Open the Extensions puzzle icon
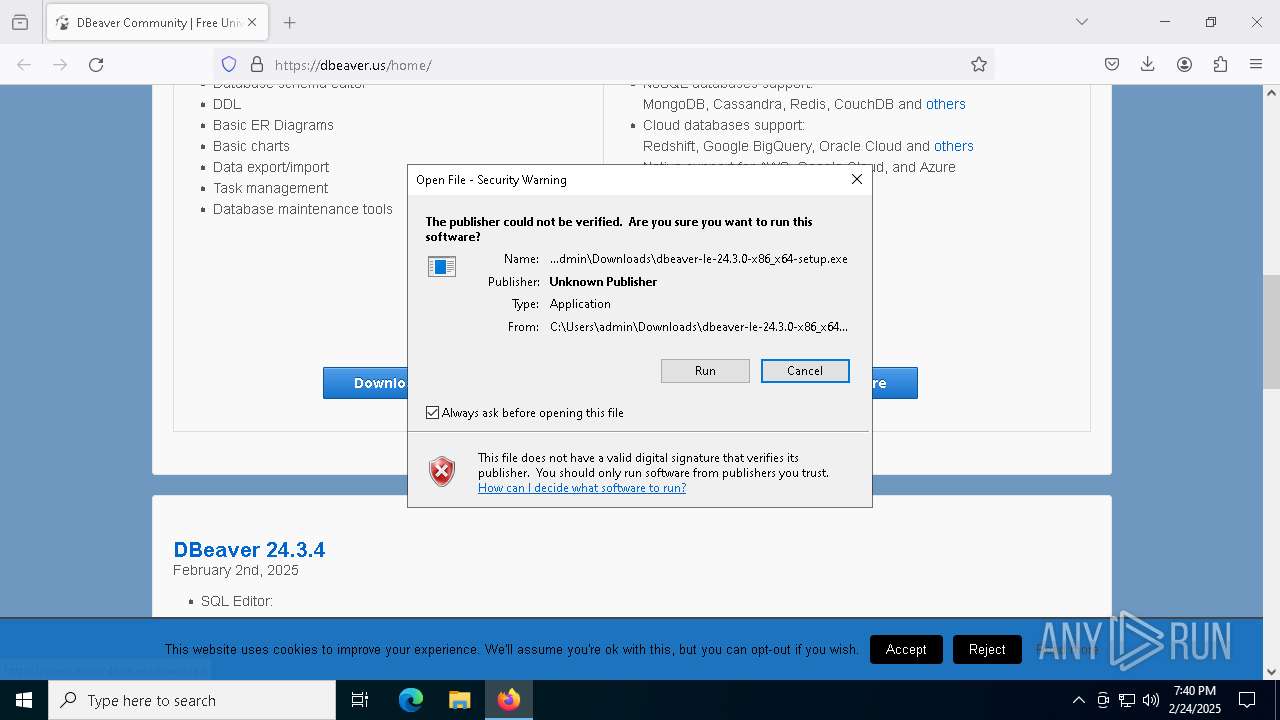The height and width of the screenshot is (720, 1280). click(1220, 65)
